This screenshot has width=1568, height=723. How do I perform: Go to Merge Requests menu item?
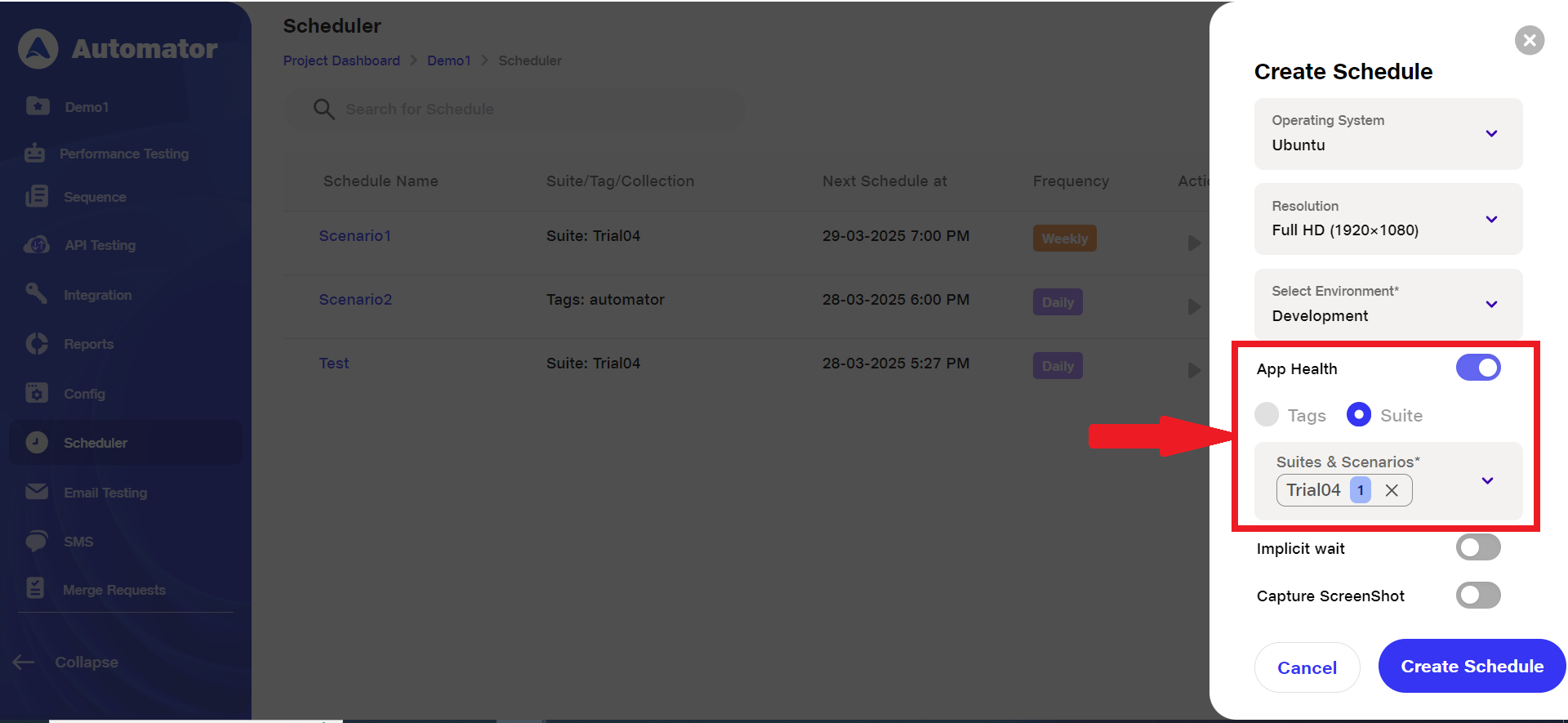[114, 590]
